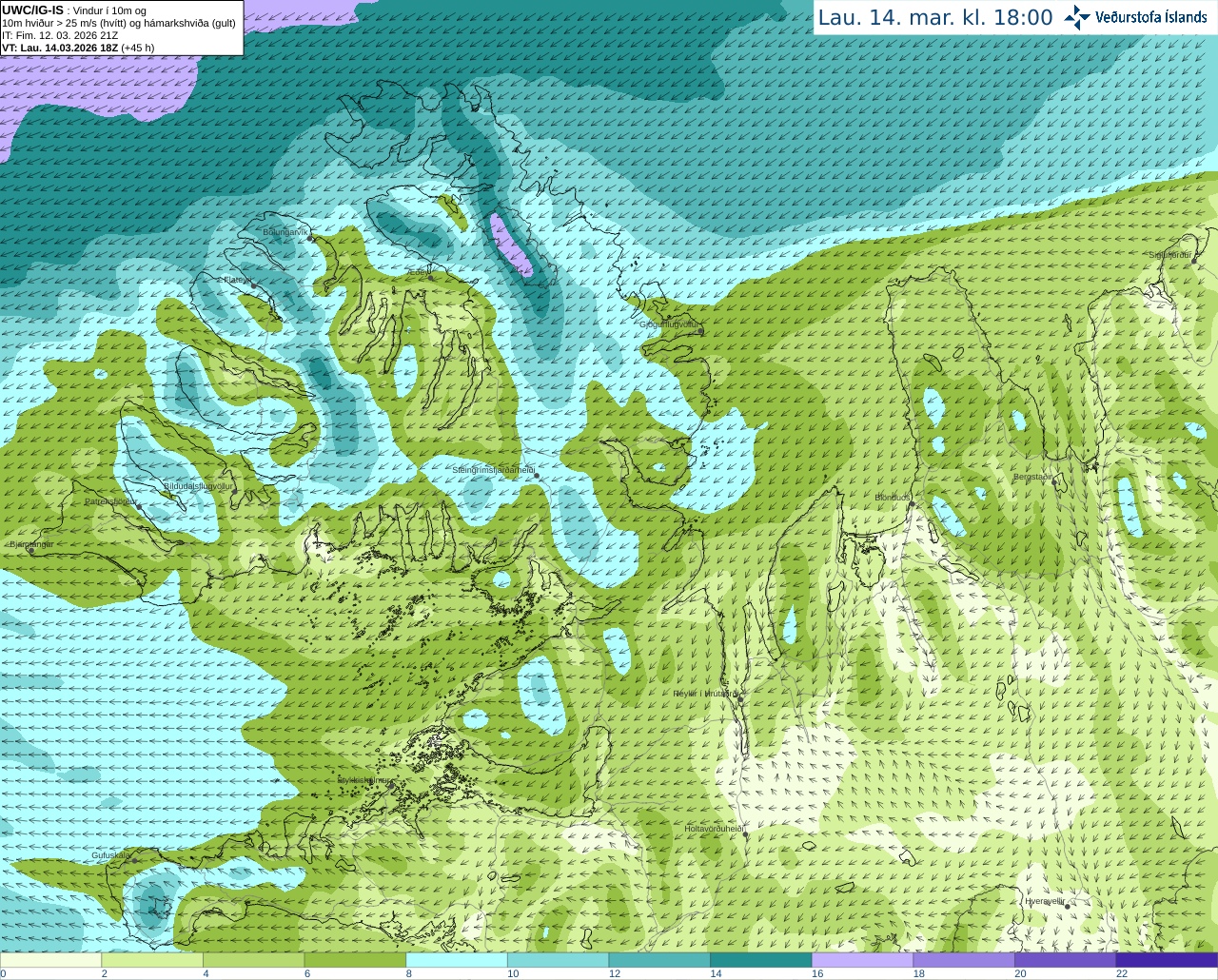1218x980 pixels.
Task: Select the Blönduós station label
Action: [894, 498]
